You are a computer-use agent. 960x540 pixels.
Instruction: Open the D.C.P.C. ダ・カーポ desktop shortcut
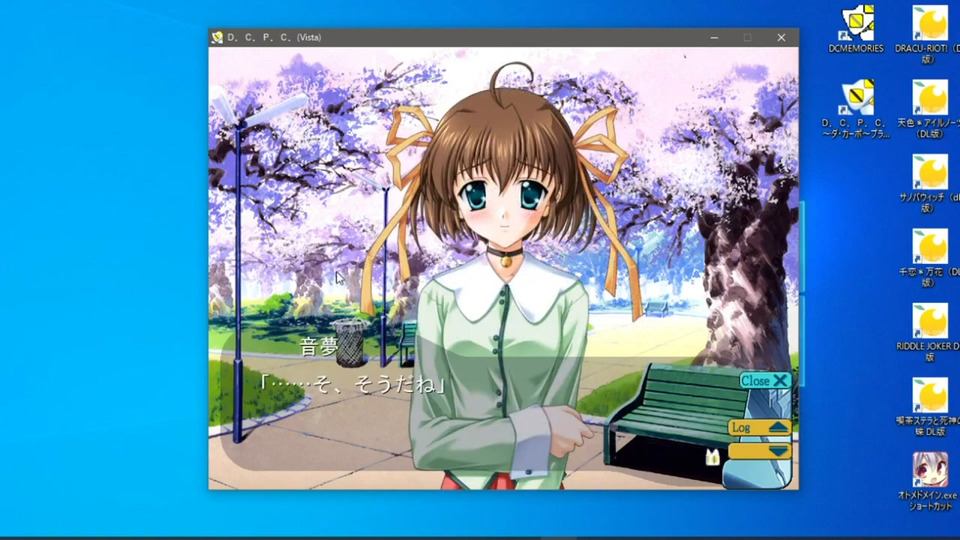pos(856,109)
